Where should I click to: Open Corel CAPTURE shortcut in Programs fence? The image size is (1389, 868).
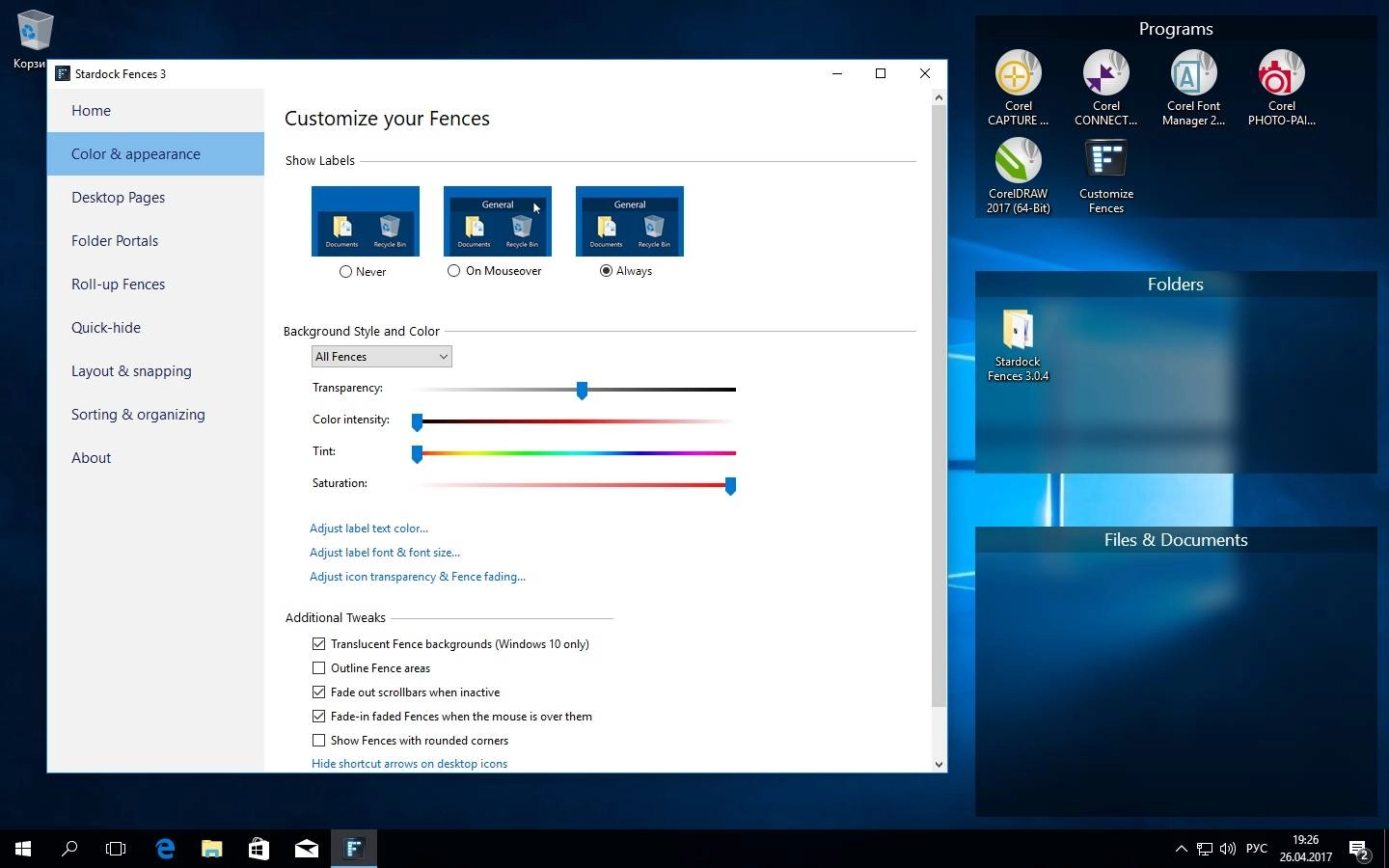pos(1018,88)
